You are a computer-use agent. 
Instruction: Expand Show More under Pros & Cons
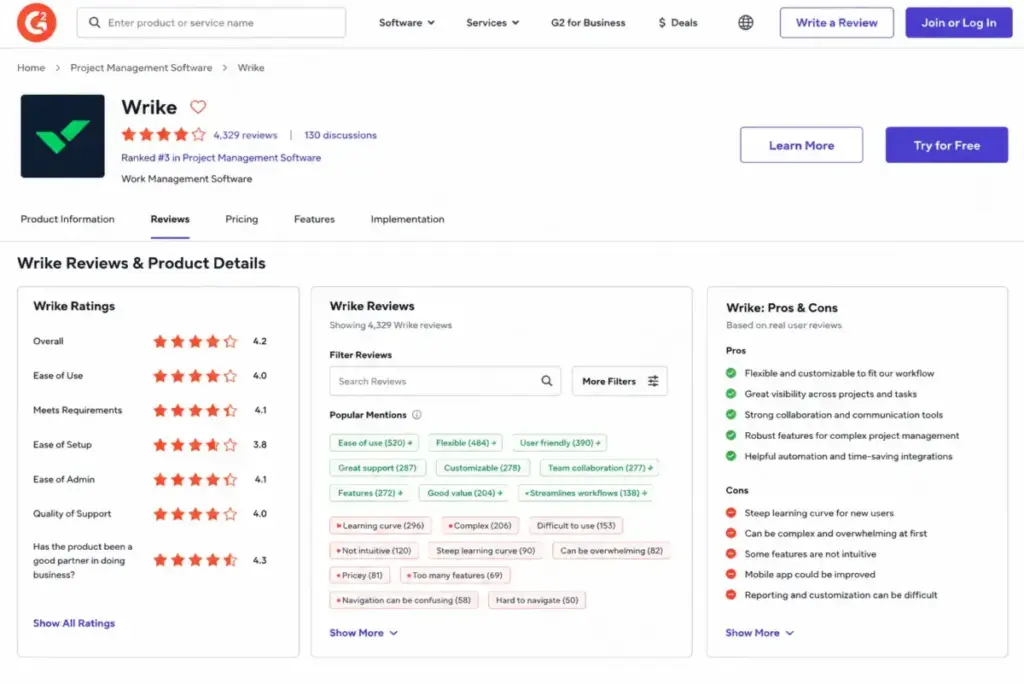pos(760,633)
